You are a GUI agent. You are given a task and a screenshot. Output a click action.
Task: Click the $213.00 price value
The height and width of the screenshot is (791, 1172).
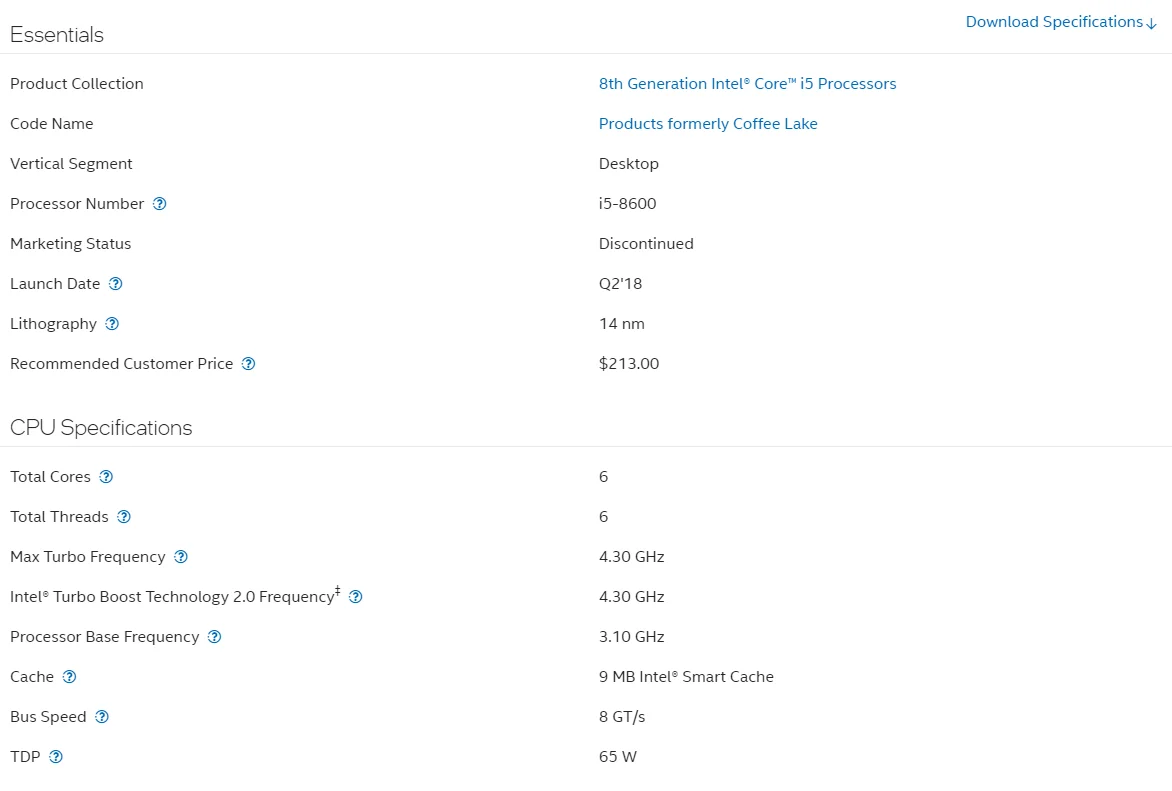(629, 364)
